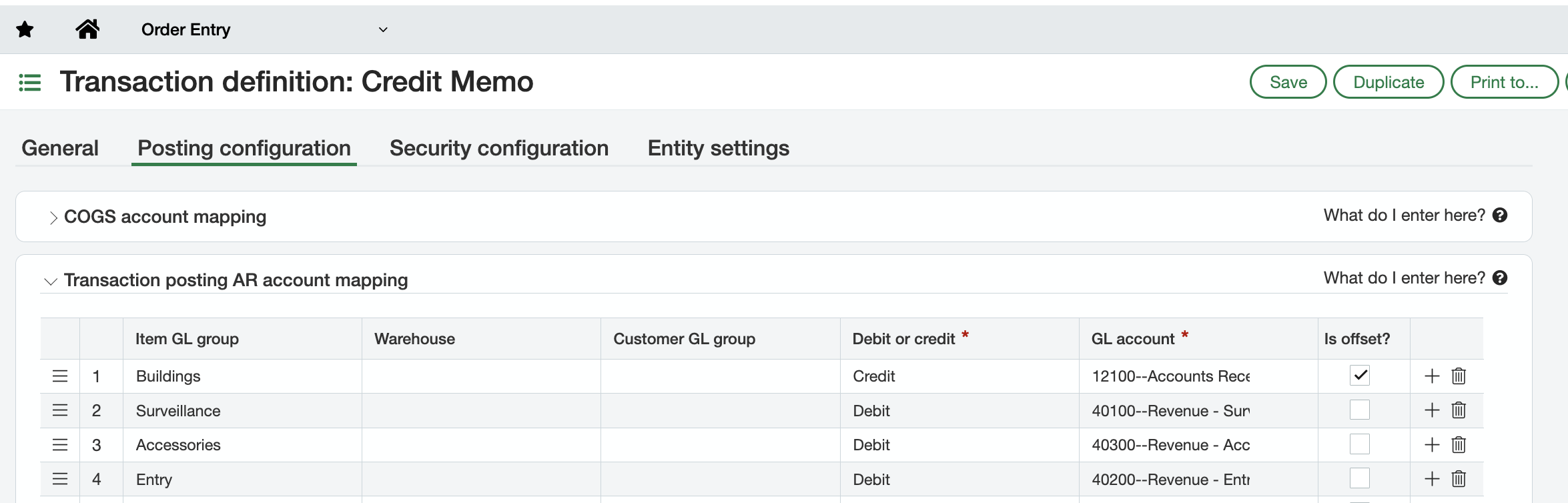The width and height of the screenshot is (1568, 503).
Task: Click the Duplicate button
Action: [x=1389, y=82]
